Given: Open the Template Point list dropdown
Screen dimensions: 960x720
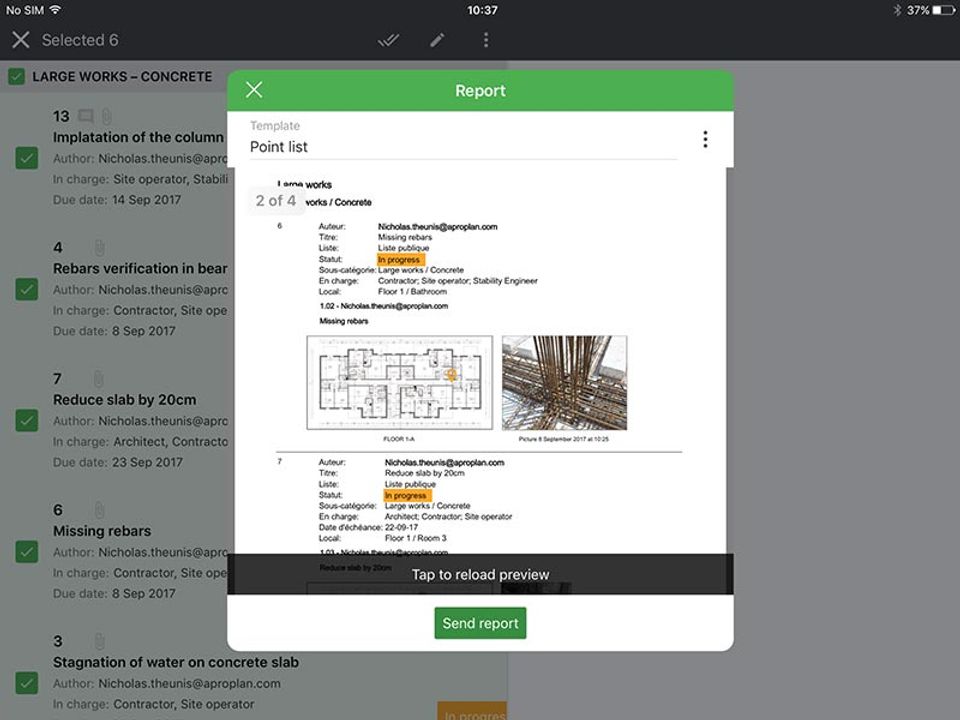Looking at the screenshot, I should click(463, 147).
